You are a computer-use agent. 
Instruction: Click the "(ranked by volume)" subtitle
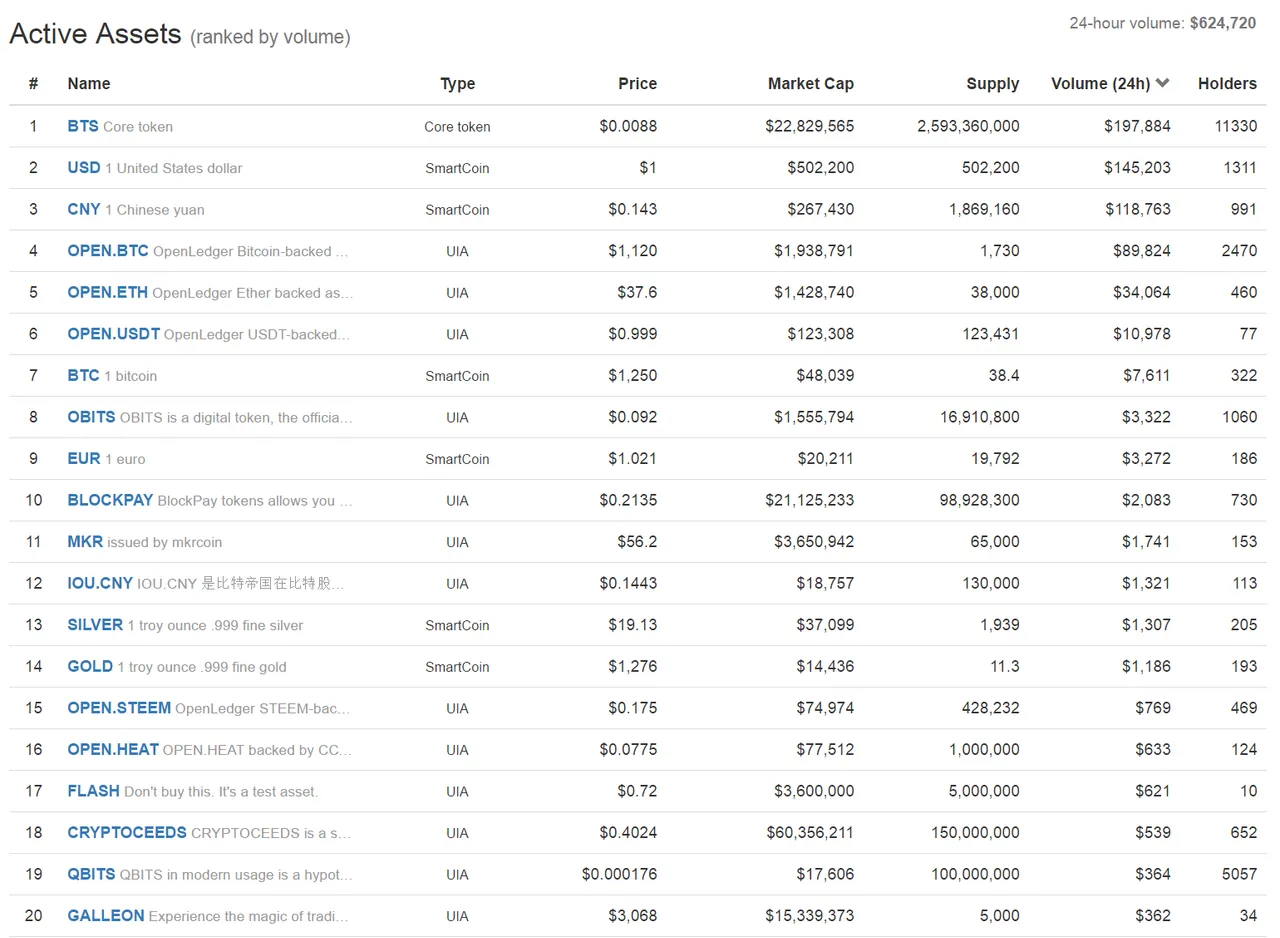(x=270, y=37)
